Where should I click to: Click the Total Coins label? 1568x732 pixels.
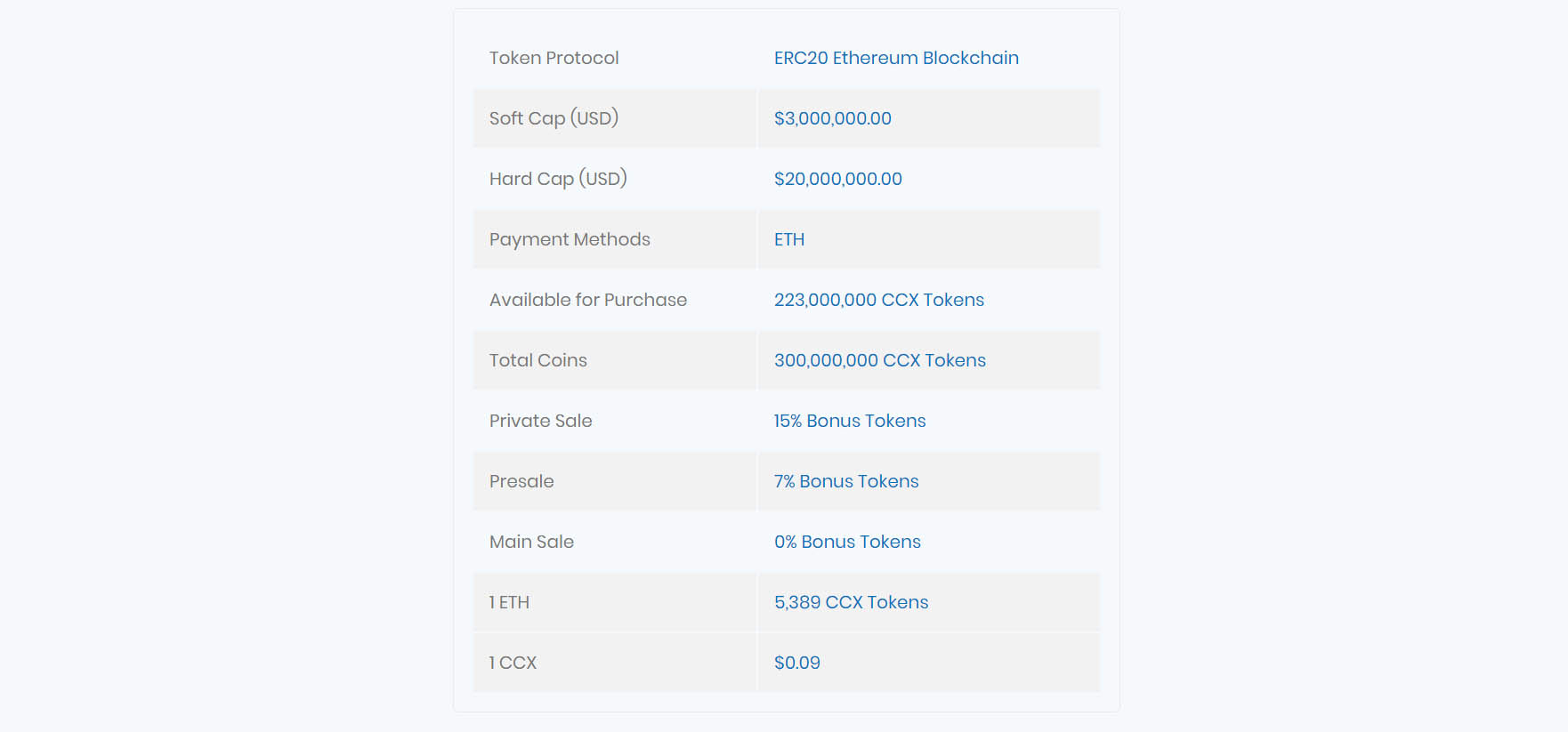[x=538, y=360]
